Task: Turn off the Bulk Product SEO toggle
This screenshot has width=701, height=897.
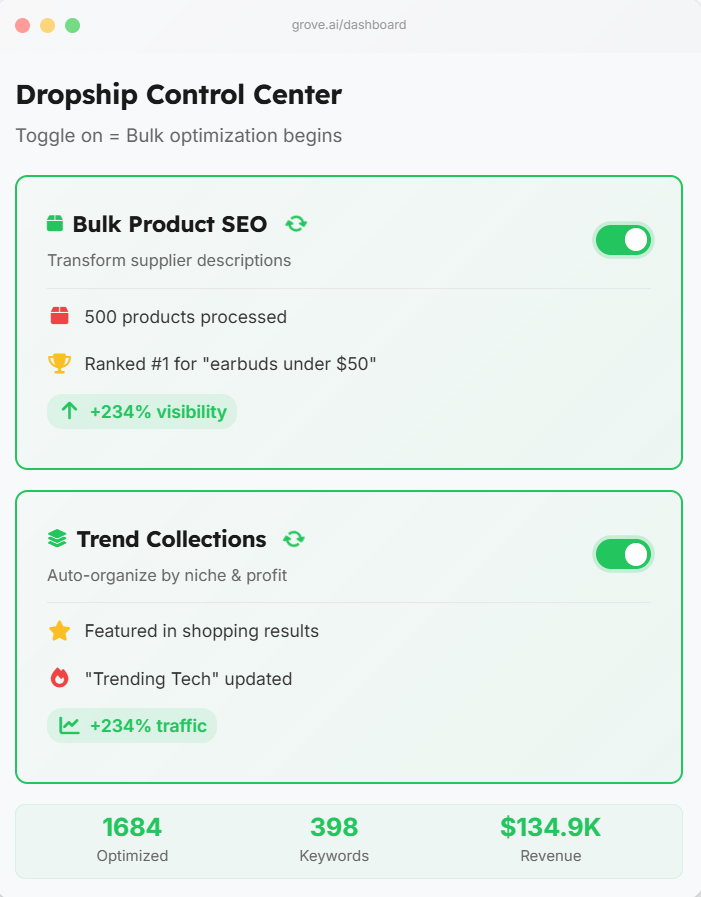Action: point(623,240)
